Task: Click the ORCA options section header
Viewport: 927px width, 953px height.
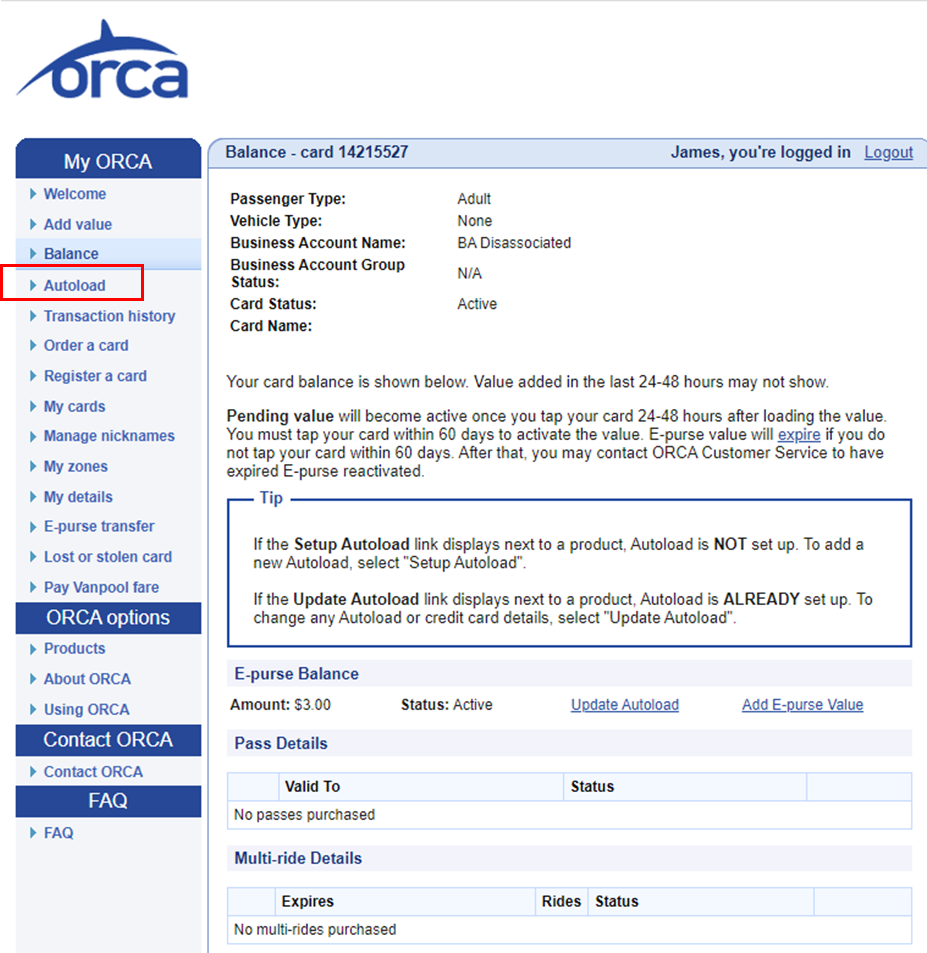Action: point(108,618)
